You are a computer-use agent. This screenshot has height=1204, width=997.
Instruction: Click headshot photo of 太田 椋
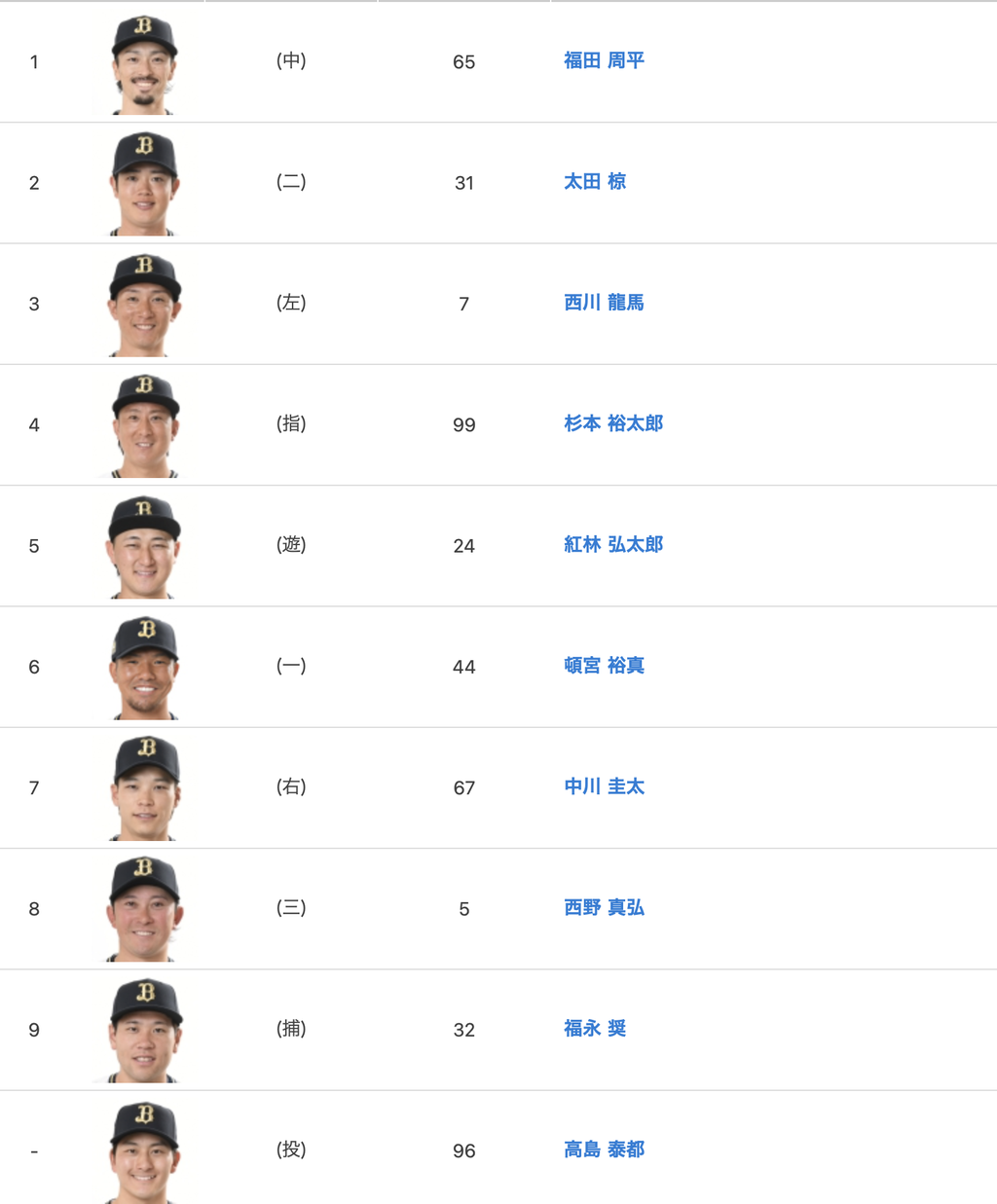pos(144,185)
